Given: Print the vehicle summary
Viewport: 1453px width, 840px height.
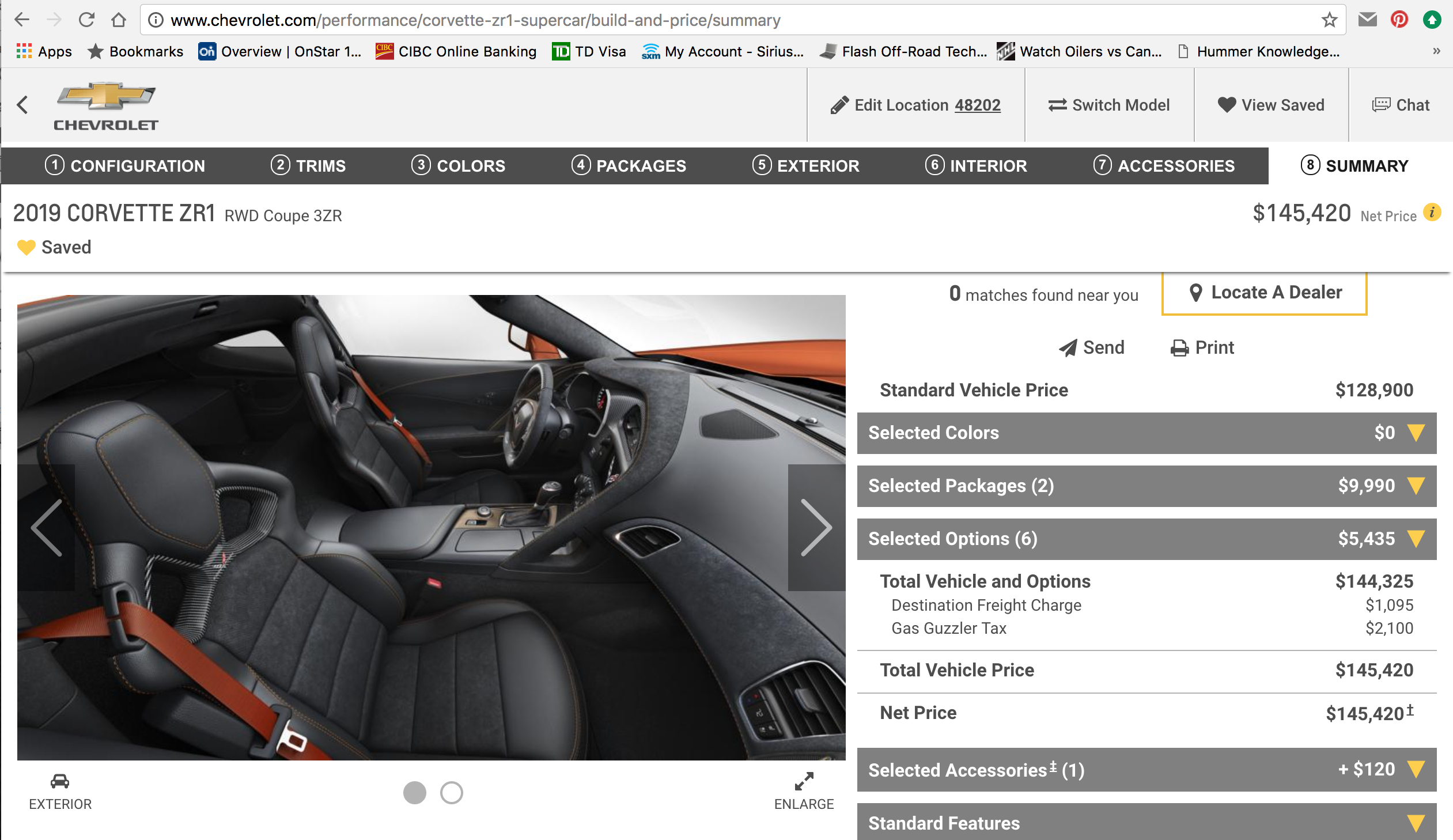Looking at the screenshot, I should (x=1202, y=347).
